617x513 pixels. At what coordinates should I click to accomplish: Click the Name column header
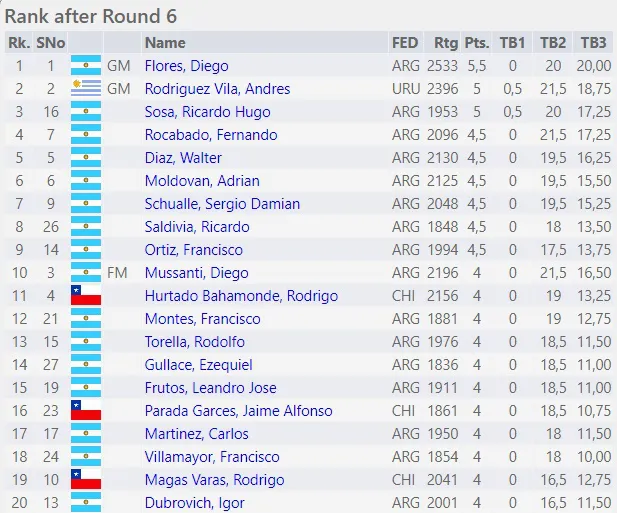click(165, 43)
